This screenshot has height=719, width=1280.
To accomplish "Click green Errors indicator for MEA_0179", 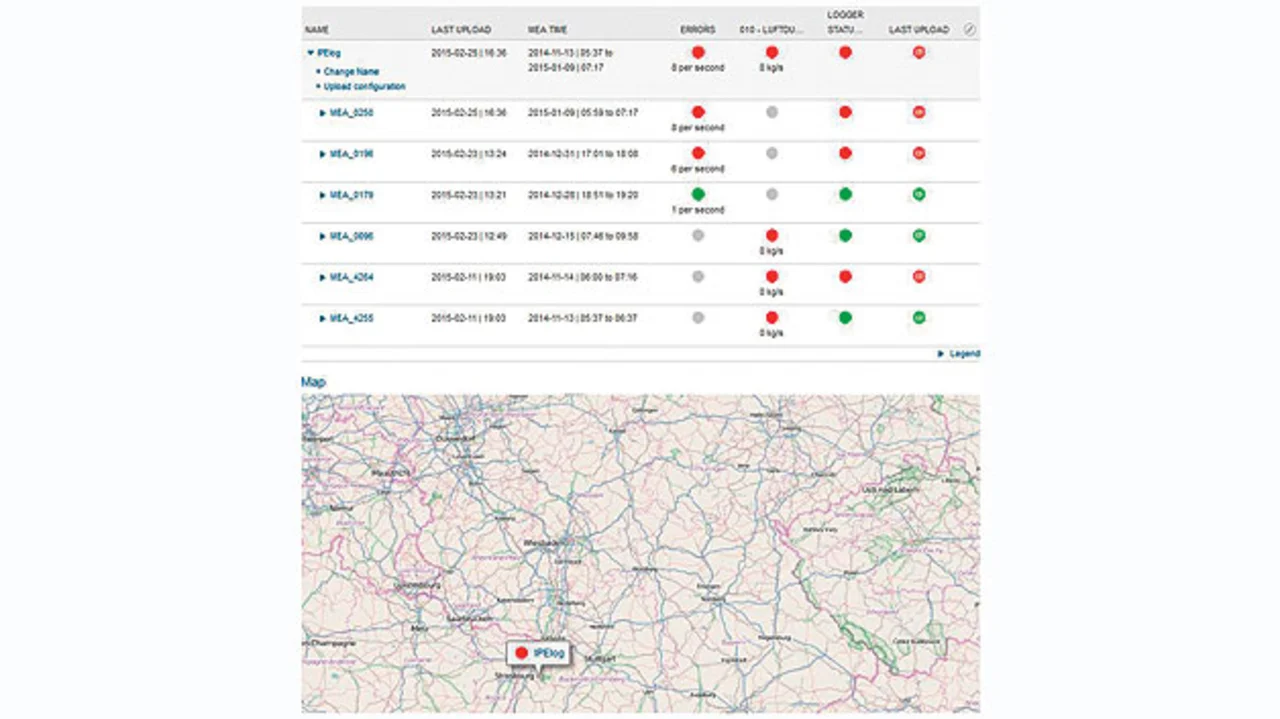I will 698,194.
